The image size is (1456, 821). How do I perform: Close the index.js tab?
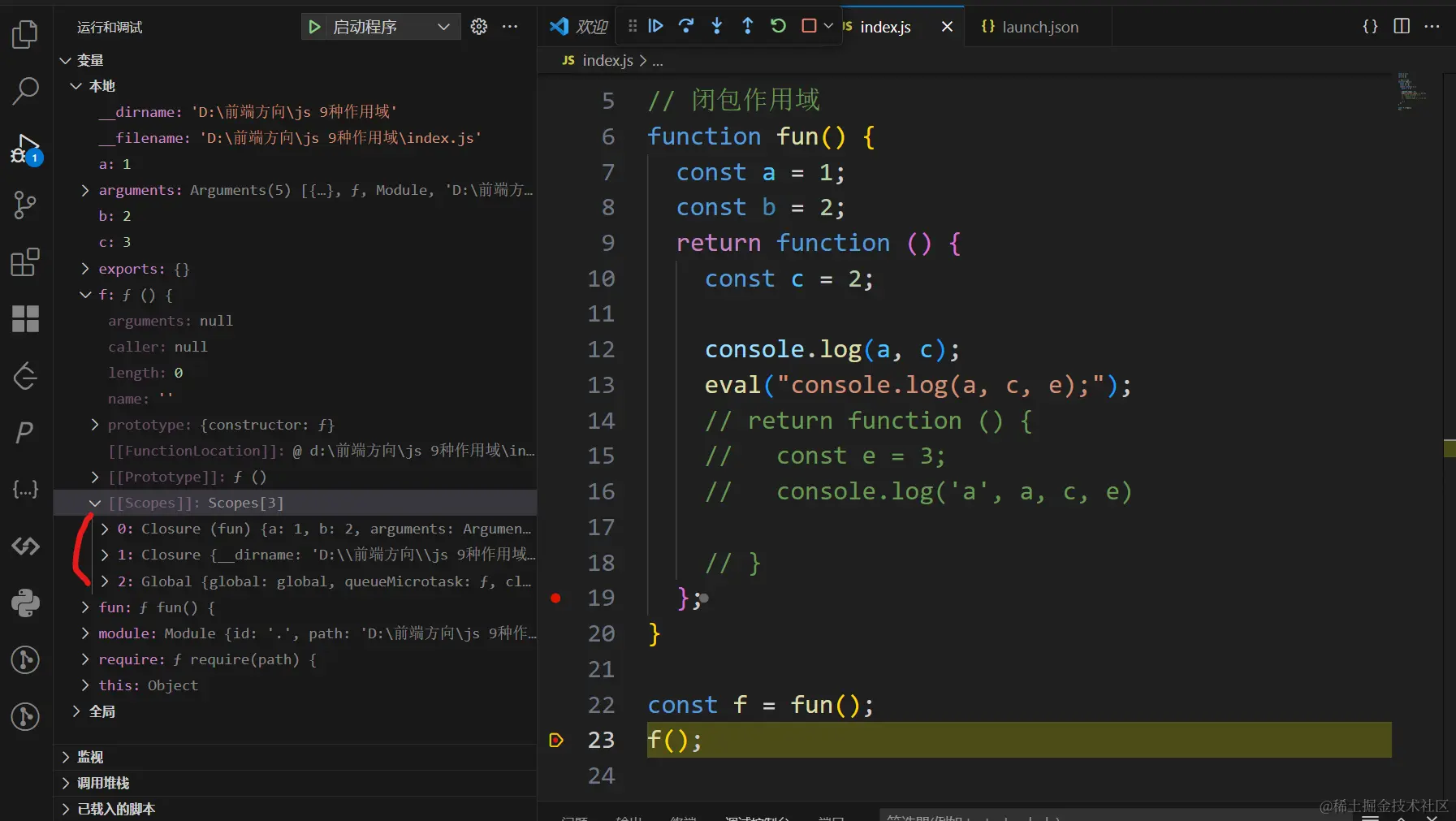[947, 27]
